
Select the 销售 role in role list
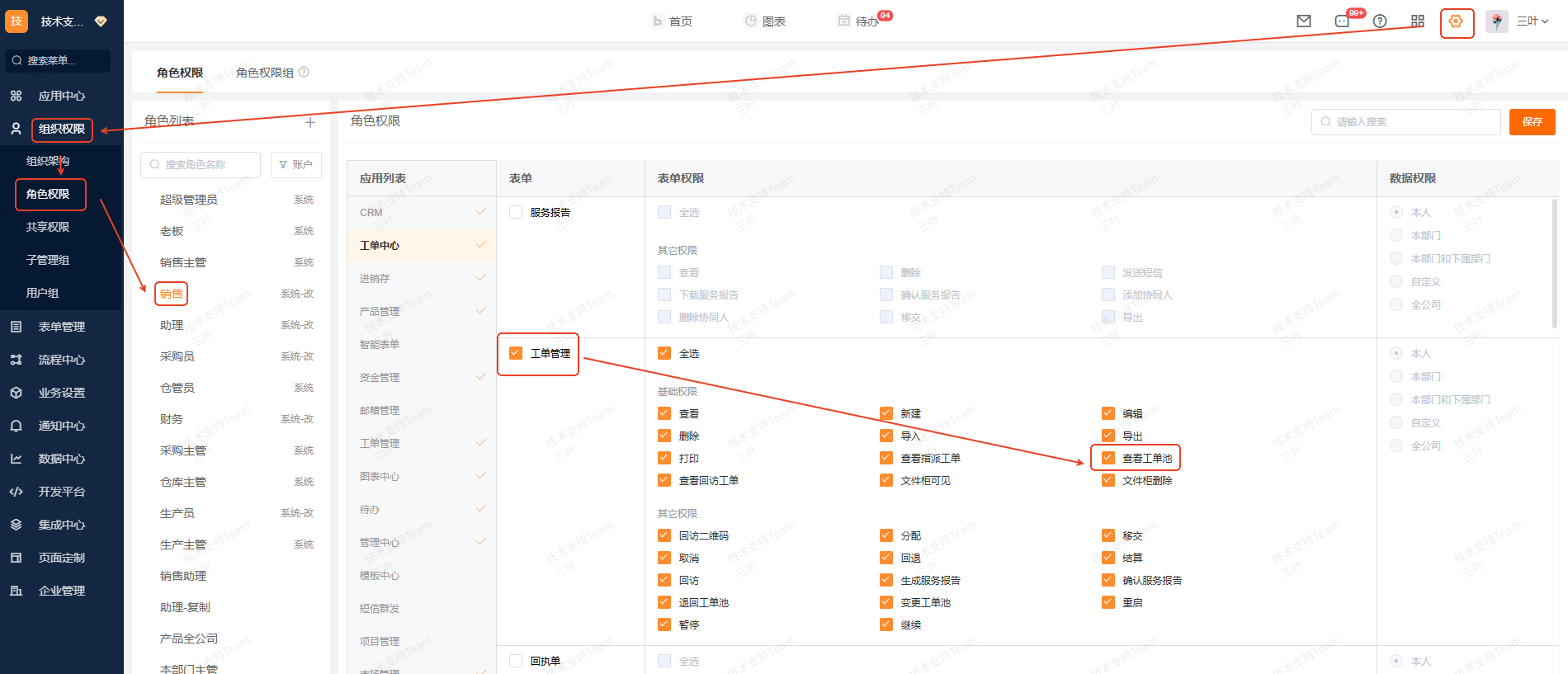(172, 294)
